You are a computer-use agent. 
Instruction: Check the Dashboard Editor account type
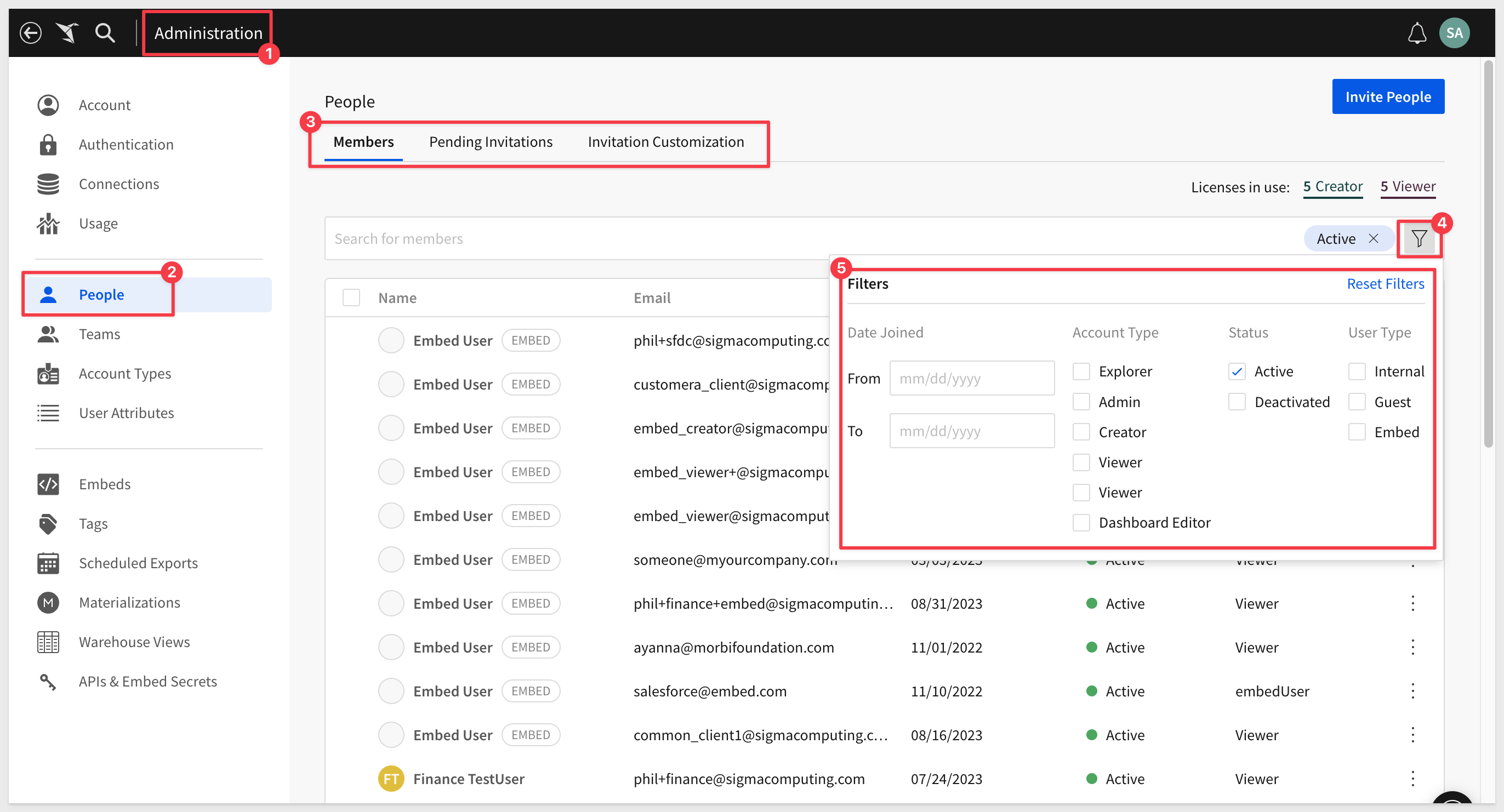coord(1081,523)
